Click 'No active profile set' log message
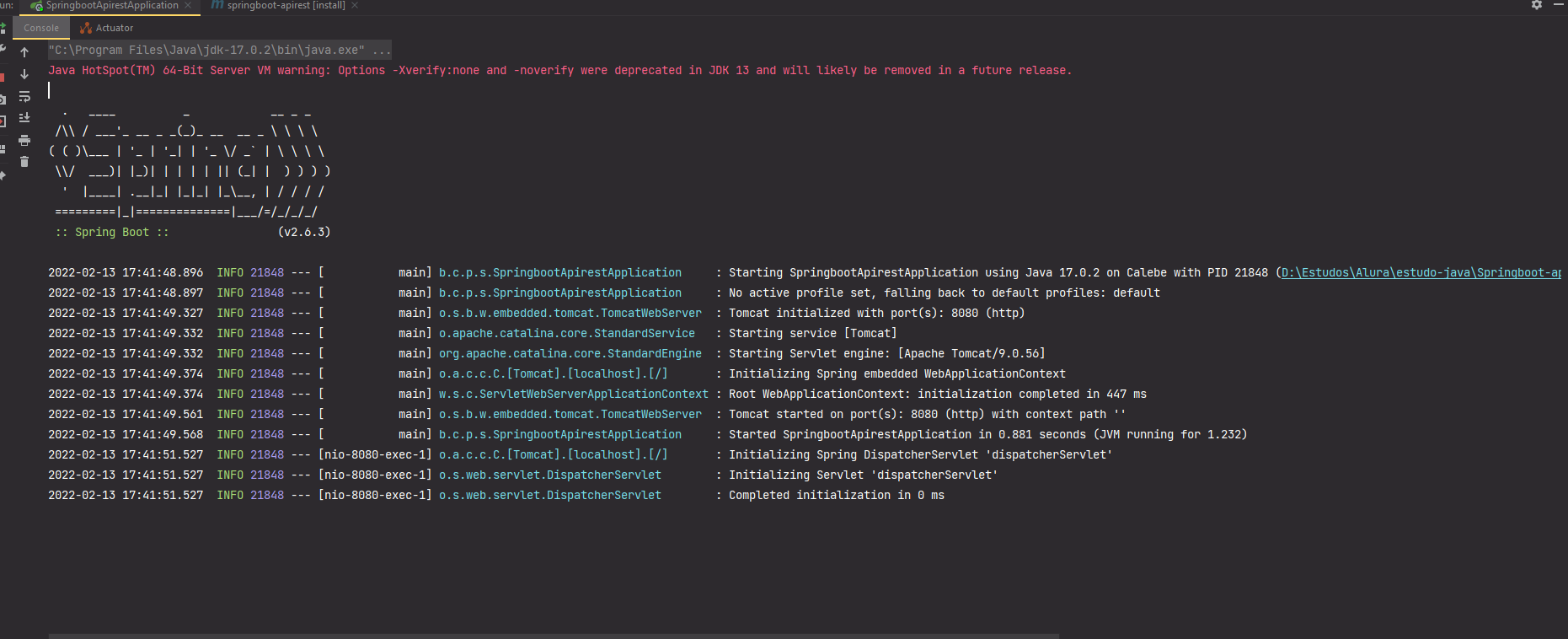This screenshot has height=639, width=1568. coord(945,293)
